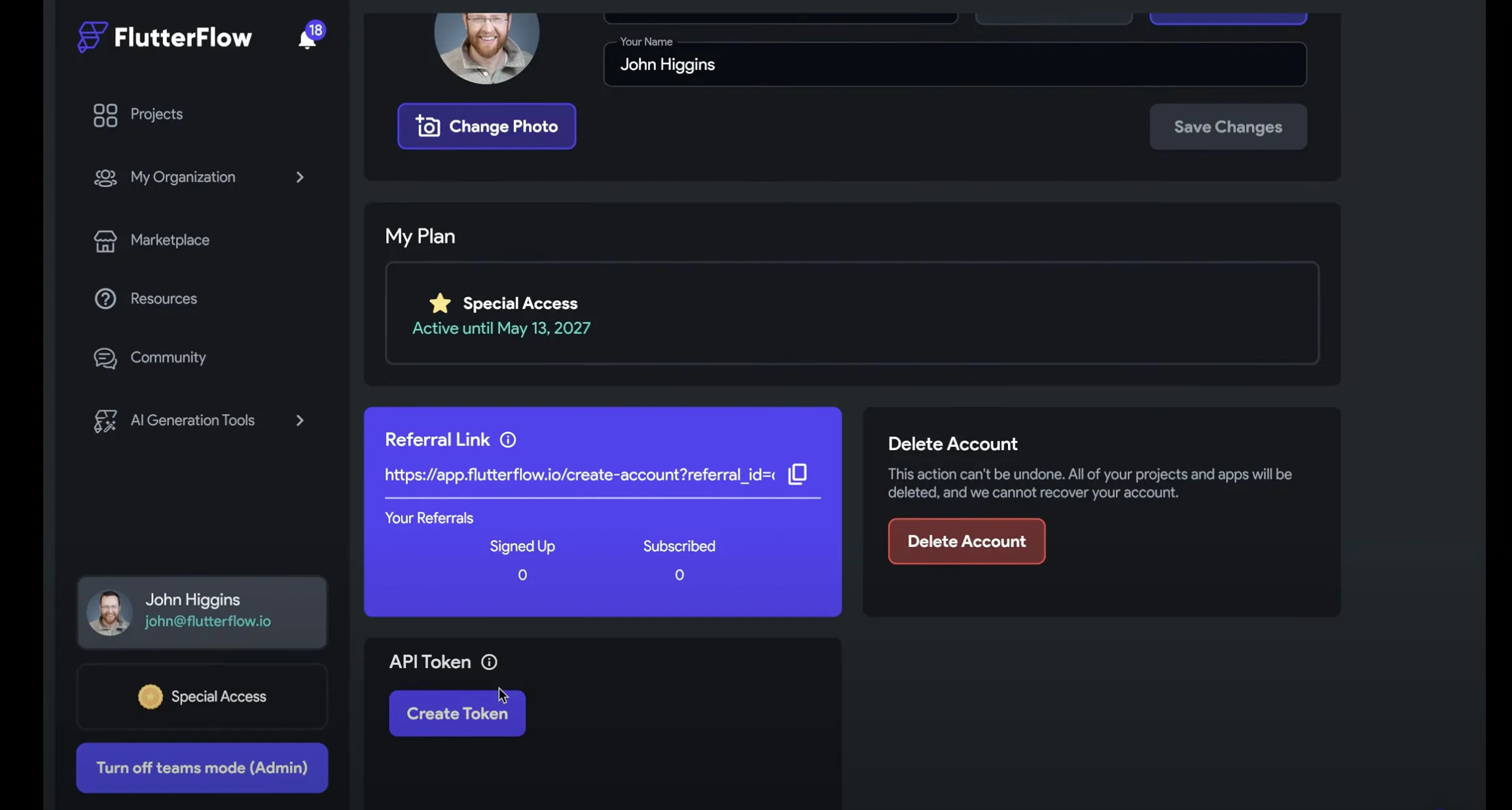This screenshot has width=1512, height=810.
Task: Click the Active until May 13, 2027 text
Action: (501, 328)
